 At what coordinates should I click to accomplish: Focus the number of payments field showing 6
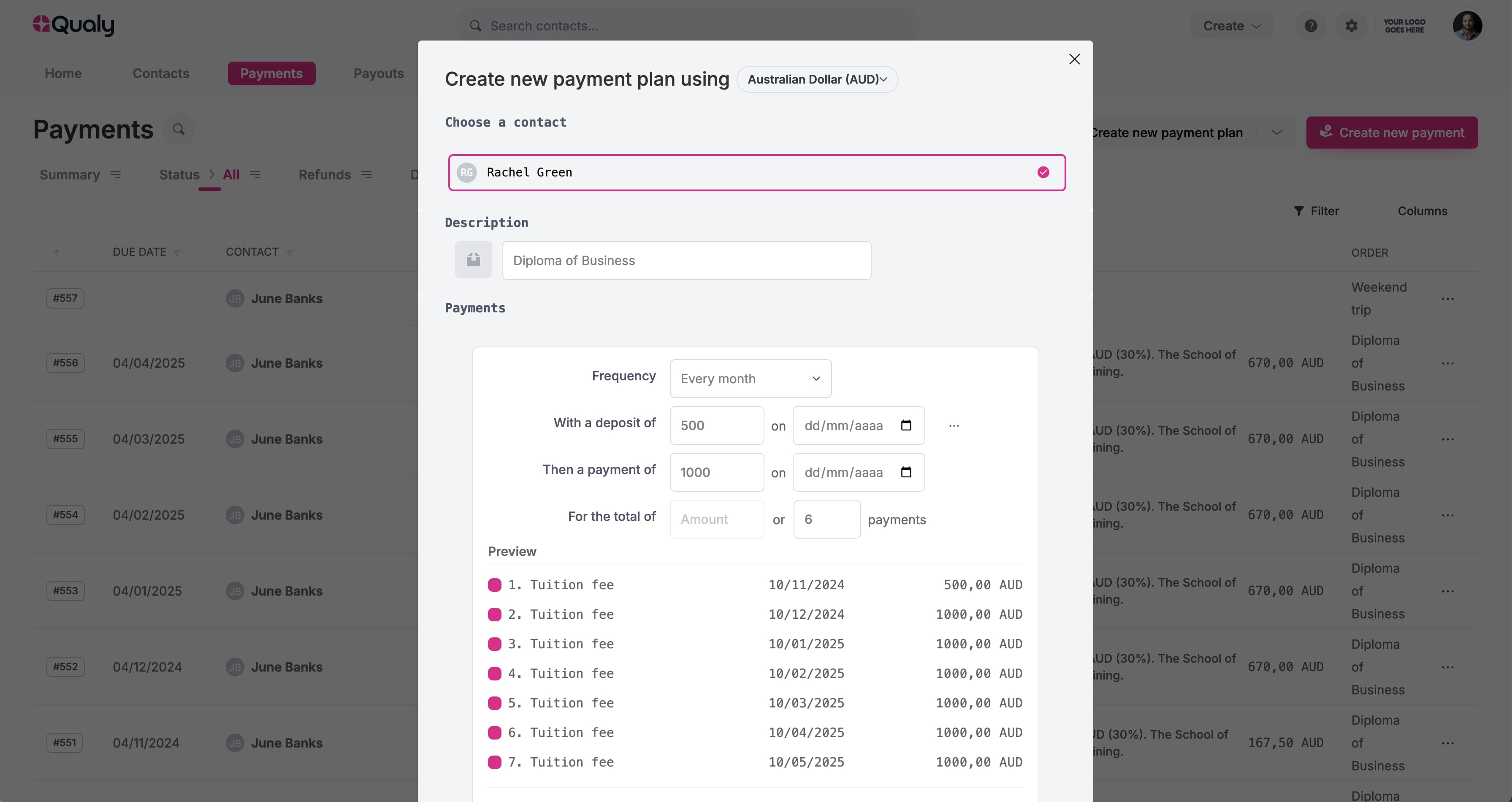[826, 519]
